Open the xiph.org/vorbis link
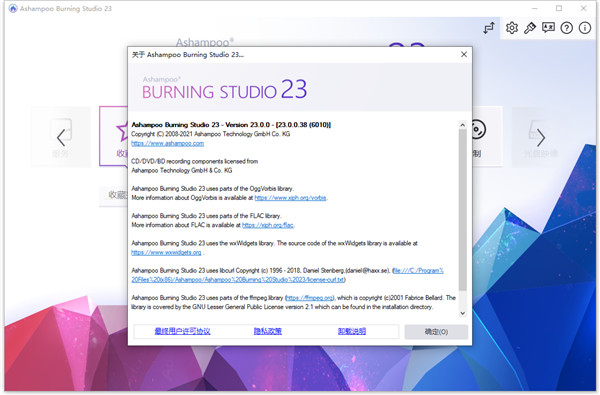This screenshot has width=600, height=395. (x=290, y=198)
